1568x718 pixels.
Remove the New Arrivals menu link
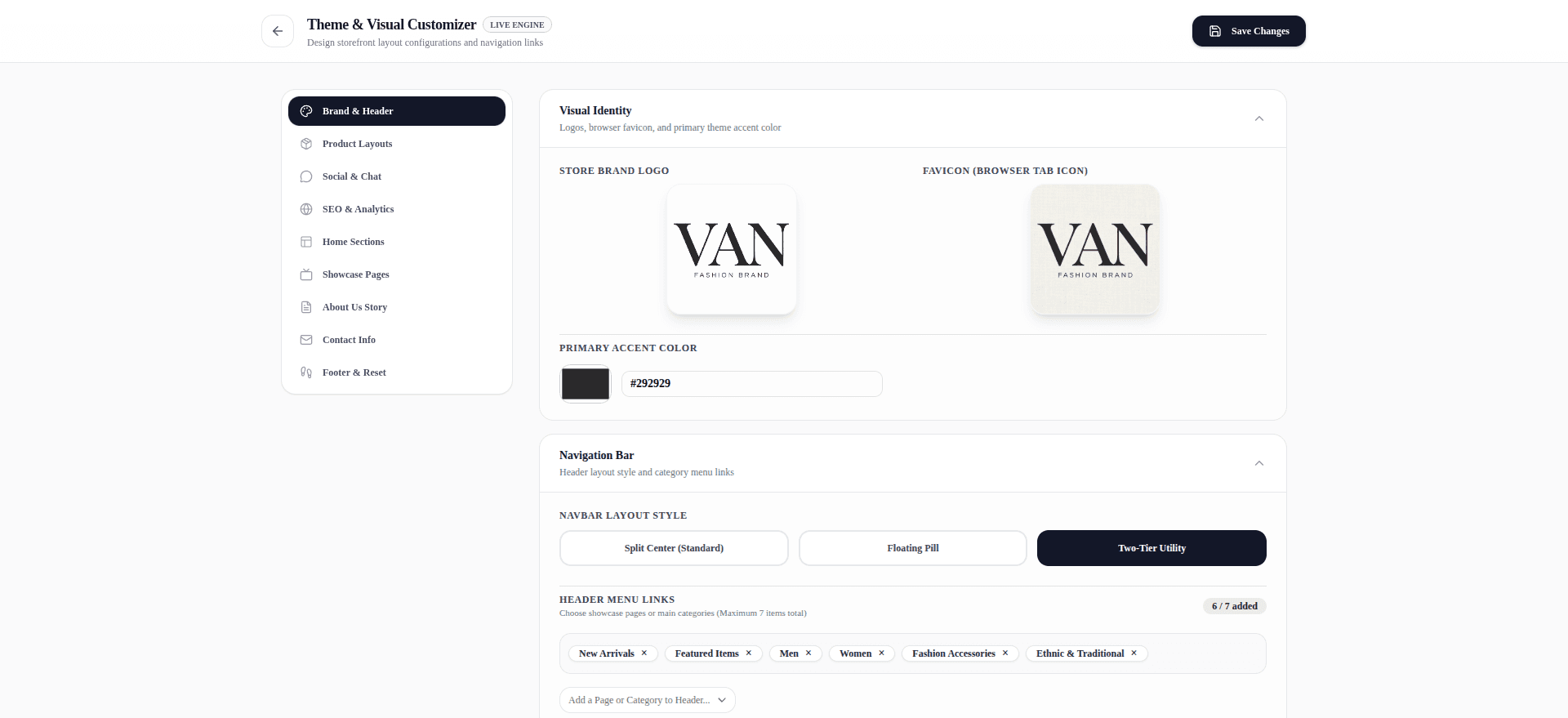(644, 653)
